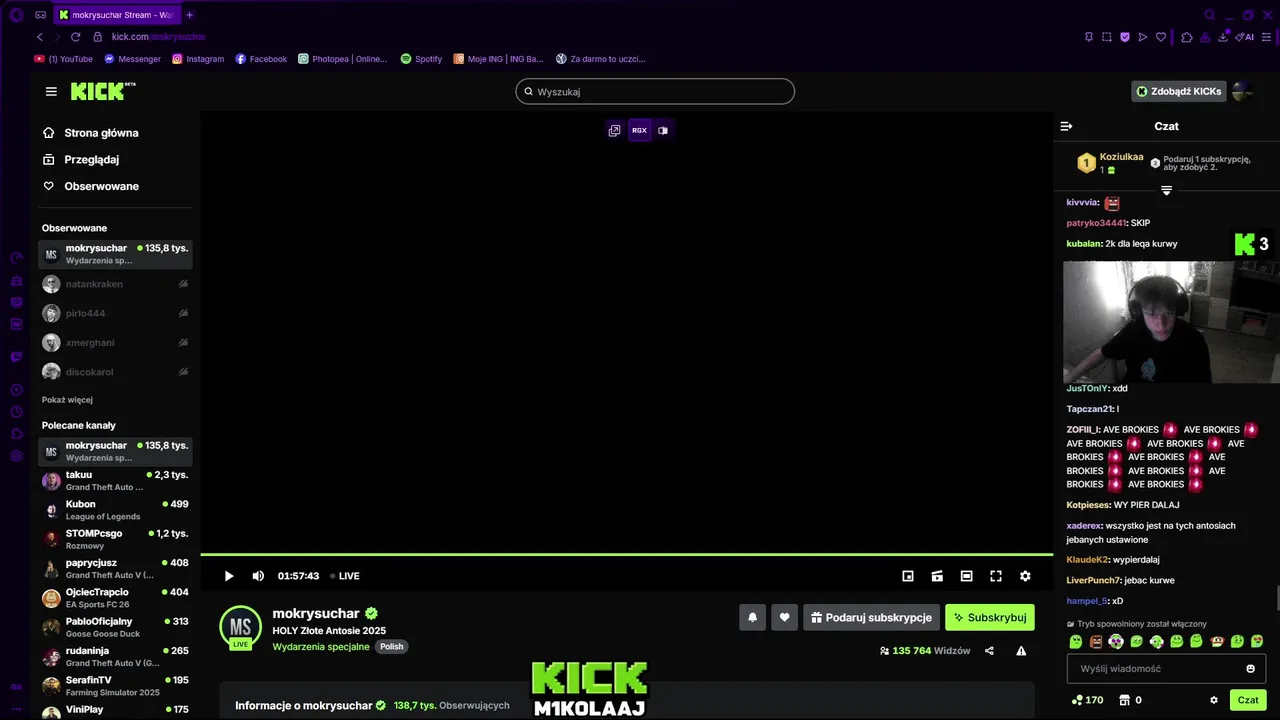The image size is (1280, 720).
Task: Open the clip creation icon
Action: (937, 576)
